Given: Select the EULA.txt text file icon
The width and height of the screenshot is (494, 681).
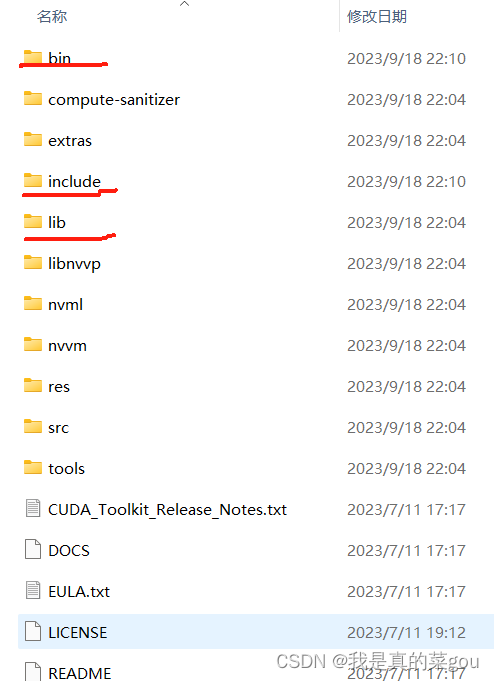Looking at the screenshot, I should tap(33, 591).
